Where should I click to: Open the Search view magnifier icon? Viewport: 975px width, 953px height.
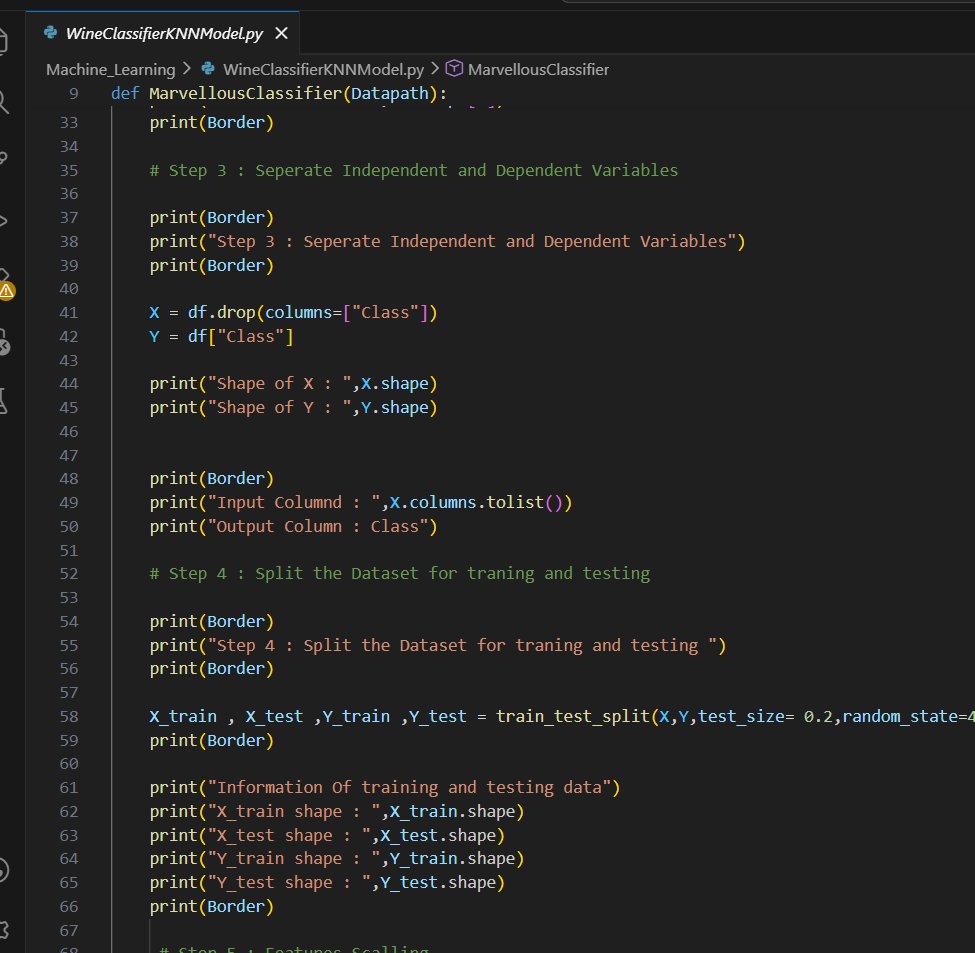4,100
